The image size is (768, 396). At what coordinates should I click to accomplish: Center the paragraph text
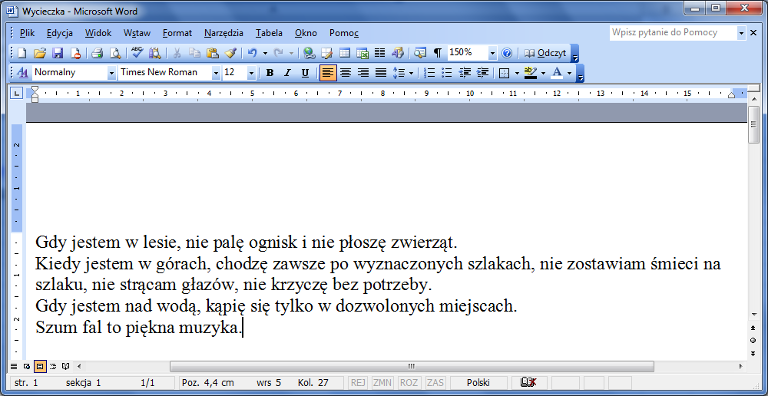point(345,73)
